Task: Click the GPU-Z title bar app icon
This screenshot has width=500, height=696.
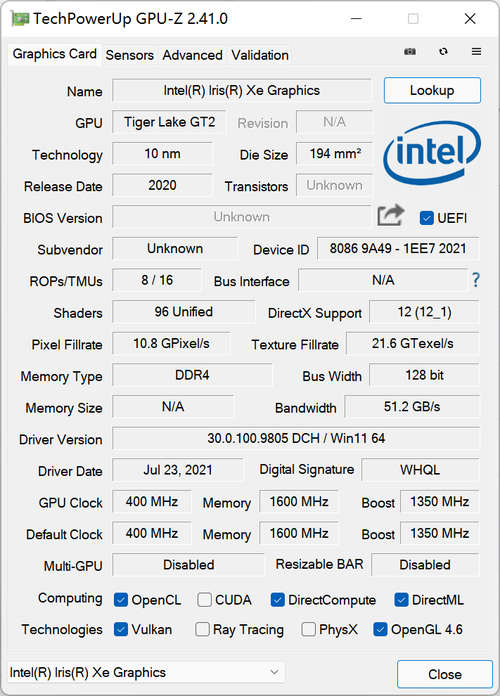Action: pos(20,19)
